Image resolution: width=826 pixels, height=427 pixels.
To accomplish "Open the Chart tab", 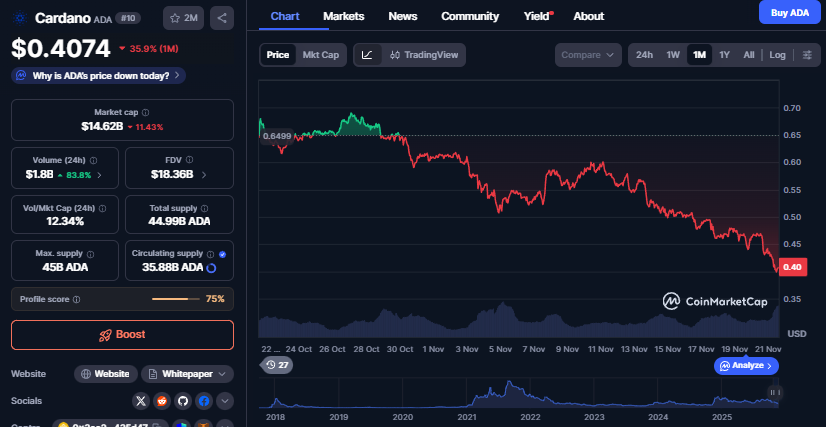I will pos(286,16).
